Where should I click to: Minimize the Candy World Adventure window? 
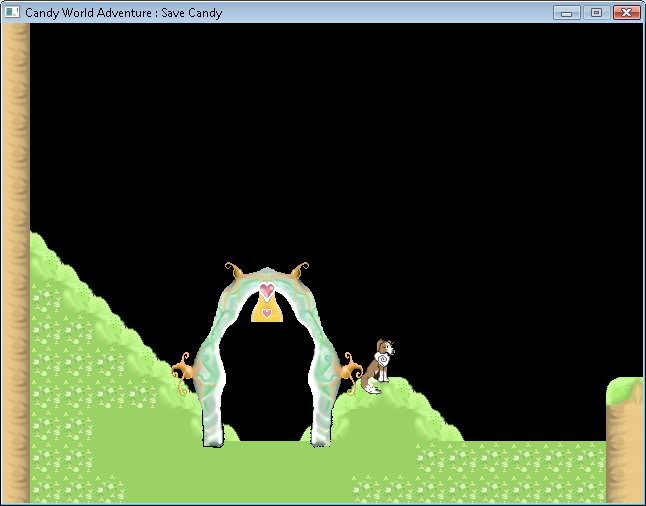(x=567, y=13)
